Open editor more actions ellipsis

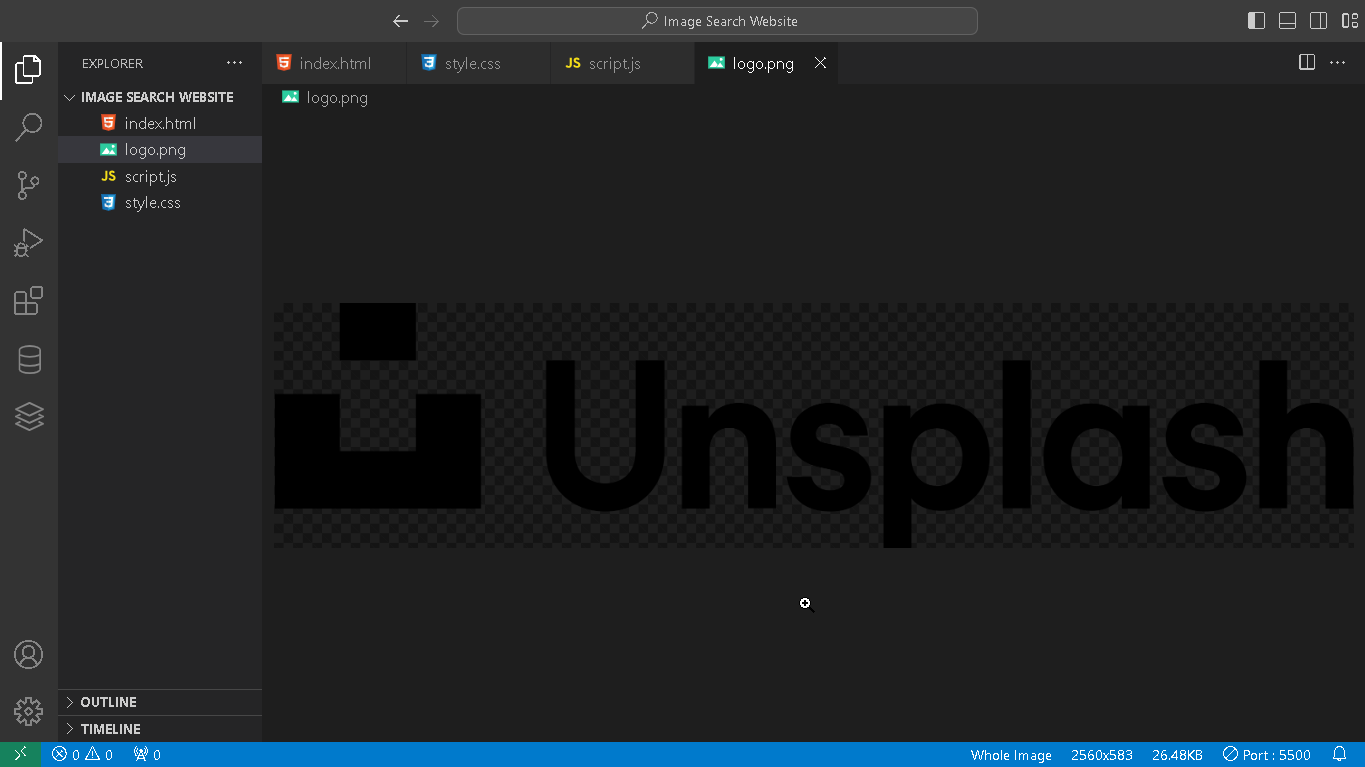(x=1337, y=63)
